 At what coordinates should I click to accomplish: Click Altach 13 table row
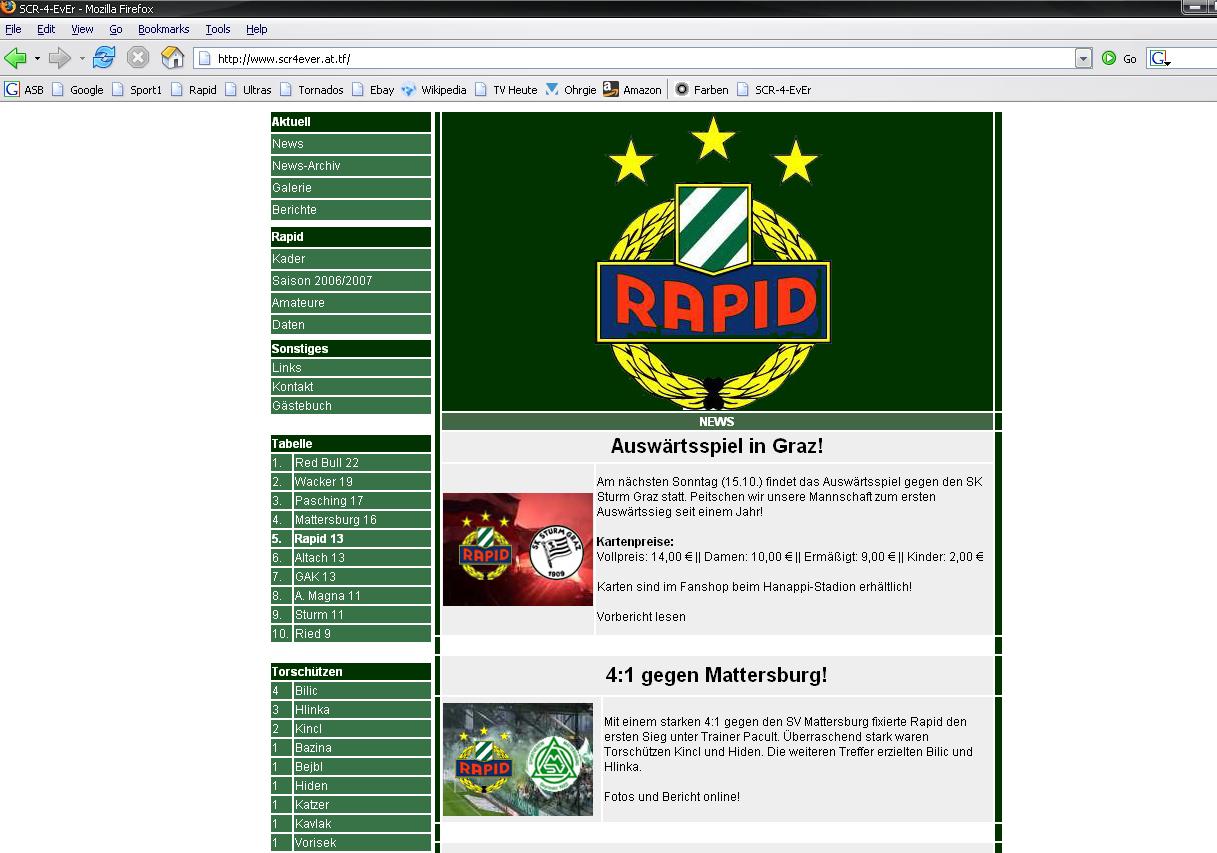(x=351, y=558)
